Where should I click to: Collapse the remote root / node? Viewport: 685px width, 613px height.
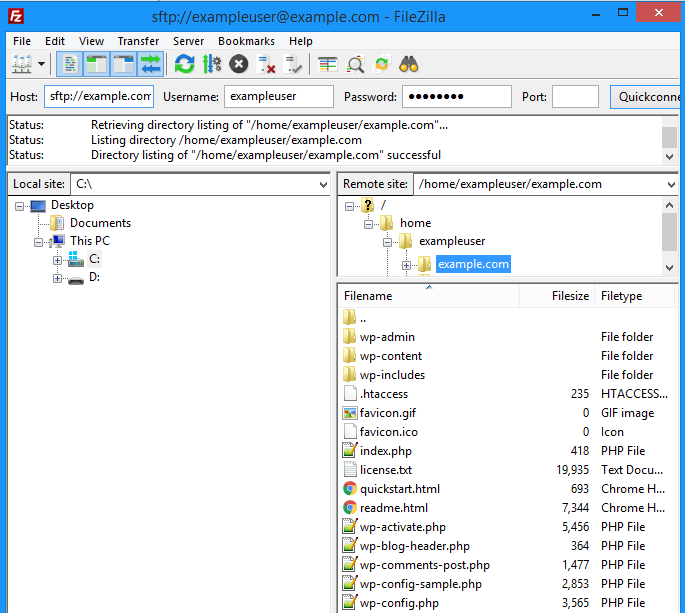click(x=349, y=206)
